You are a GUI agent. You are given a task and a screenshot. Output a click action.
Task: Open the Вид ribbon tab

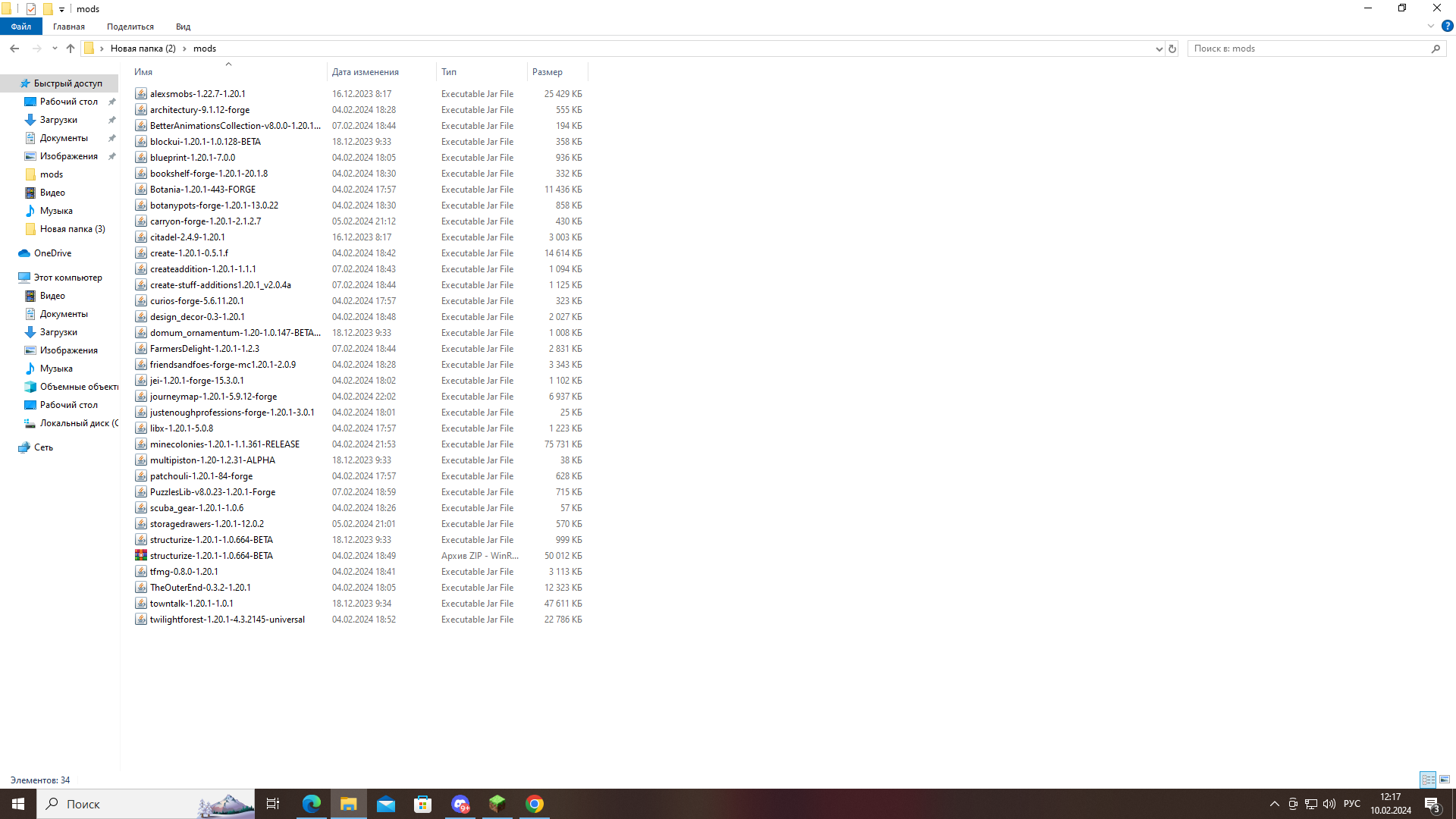click(183, 27)
